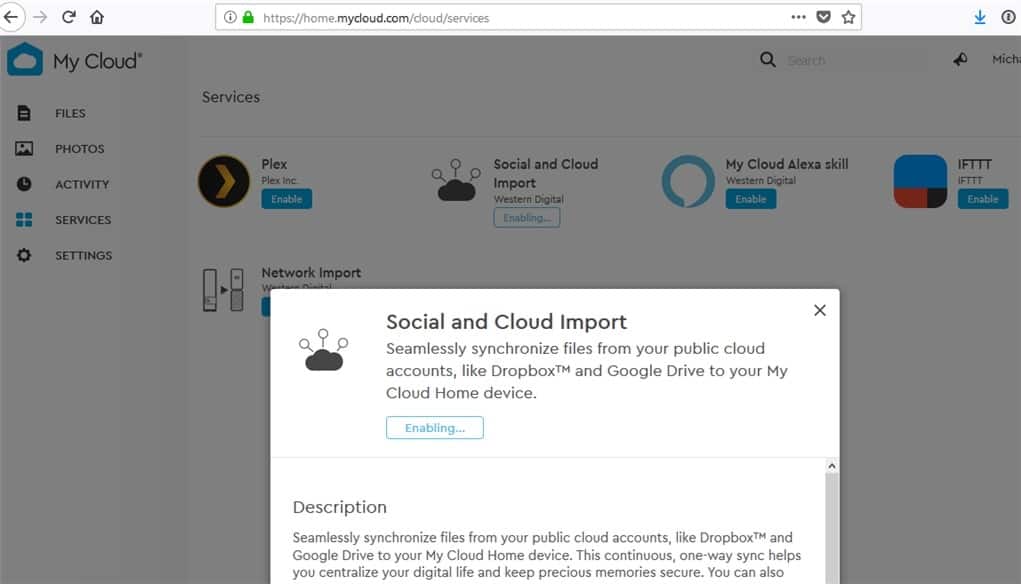Save page to Pocket icon
This screenshot has width=1021, height=584.
[x=823, y=18]
